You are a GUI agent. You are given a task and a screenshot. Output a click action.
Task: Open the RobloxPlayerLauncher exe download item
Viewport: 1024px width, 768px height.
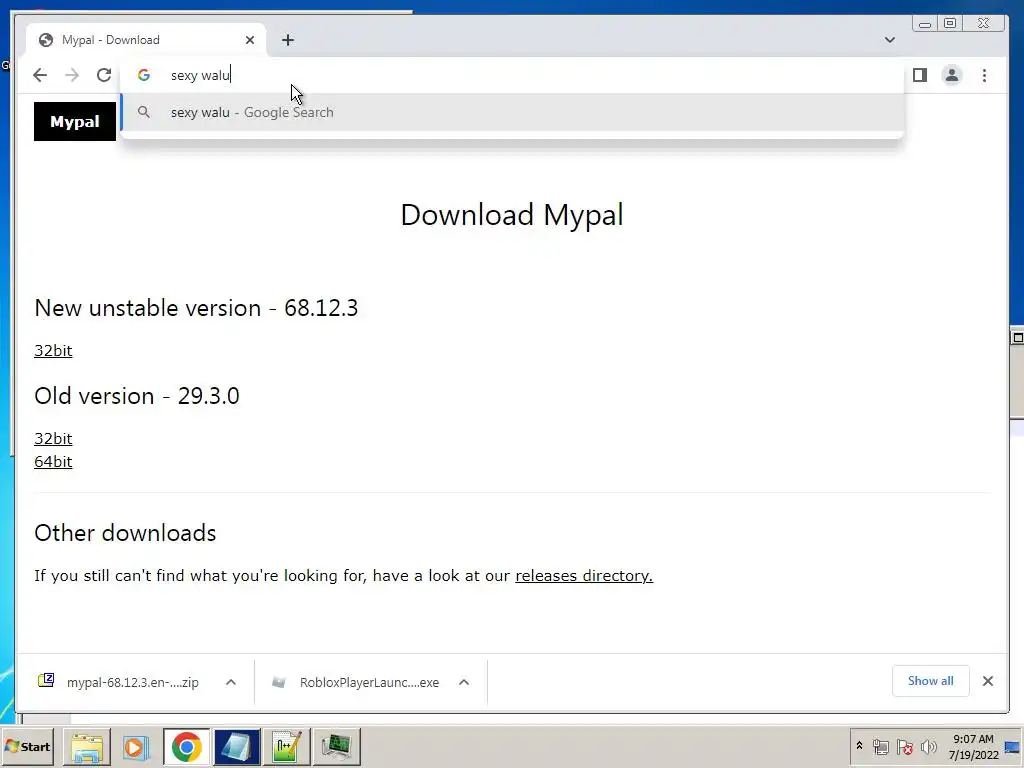click(357, 682)
